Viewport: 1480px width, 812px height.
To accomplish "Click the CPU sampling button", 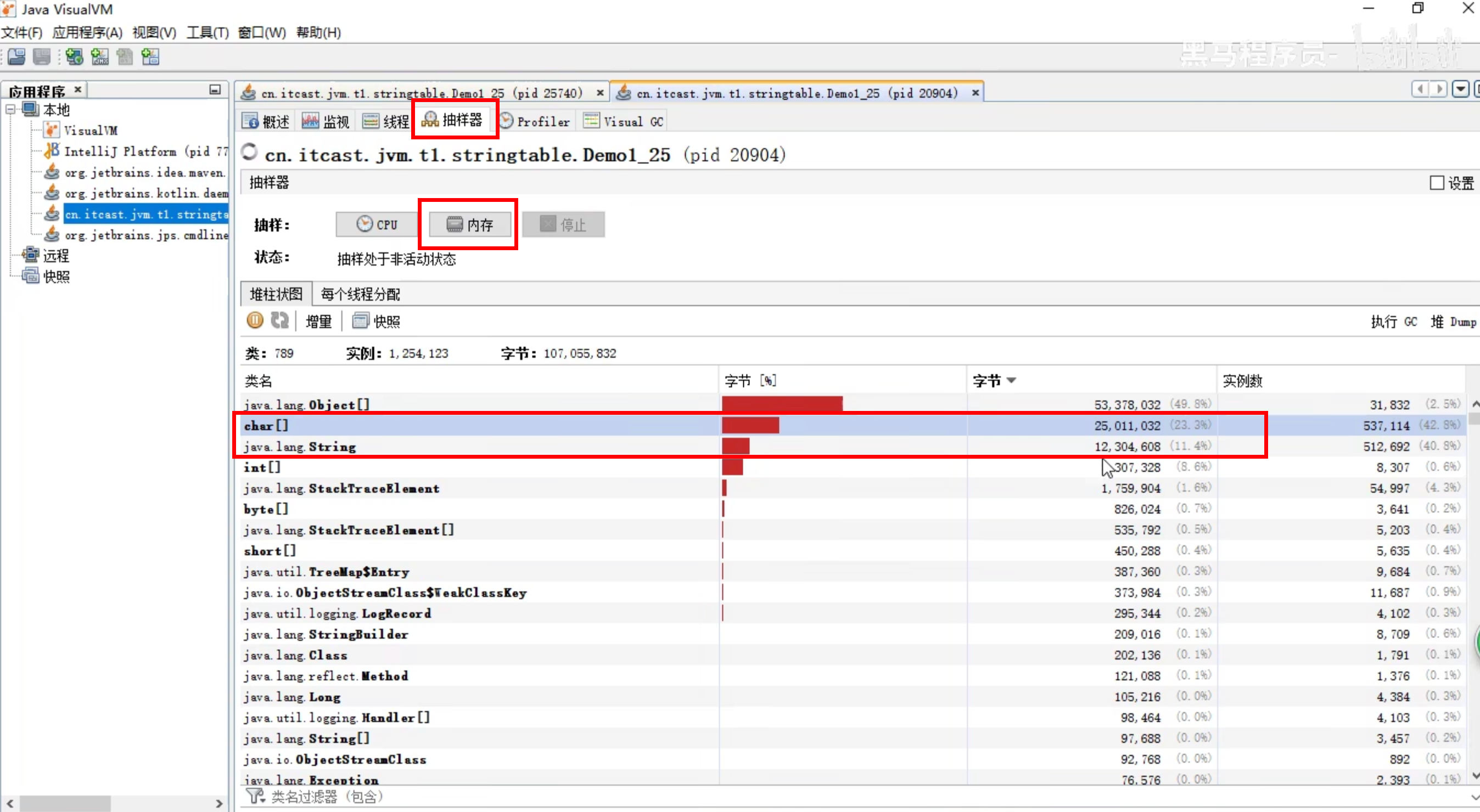I will tap(377, 224).
